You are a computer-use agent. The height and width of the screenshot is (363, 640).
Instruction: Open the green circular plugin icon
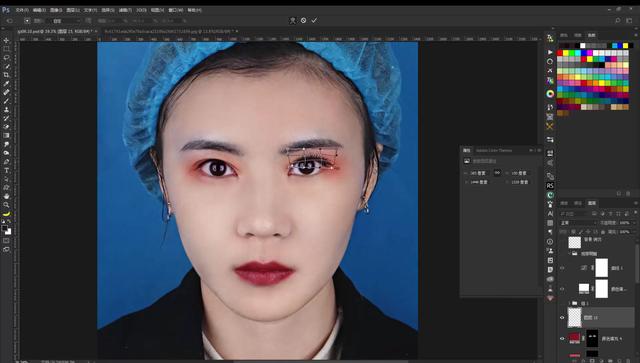click(550, 195)
